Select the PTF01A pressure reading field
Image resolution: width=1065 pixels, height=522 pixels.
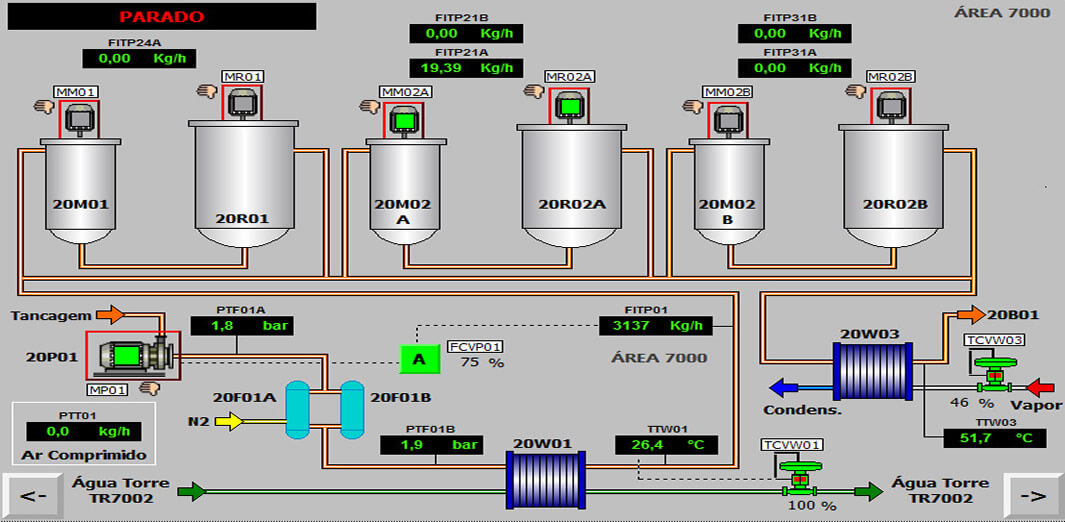pos(237,325)
